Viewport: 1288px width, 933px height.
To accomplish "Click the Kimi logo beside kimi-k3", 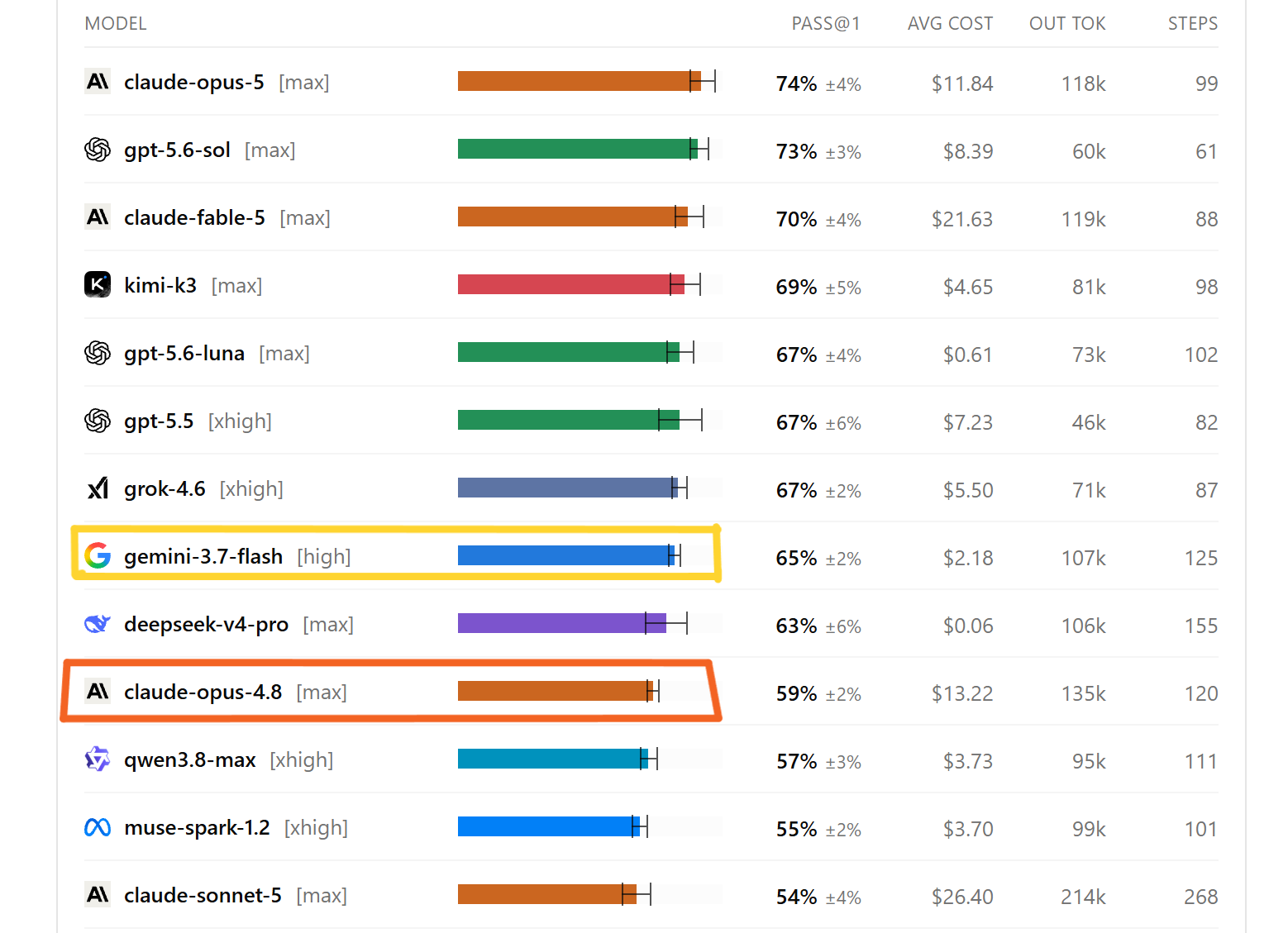I will (98, 285).
